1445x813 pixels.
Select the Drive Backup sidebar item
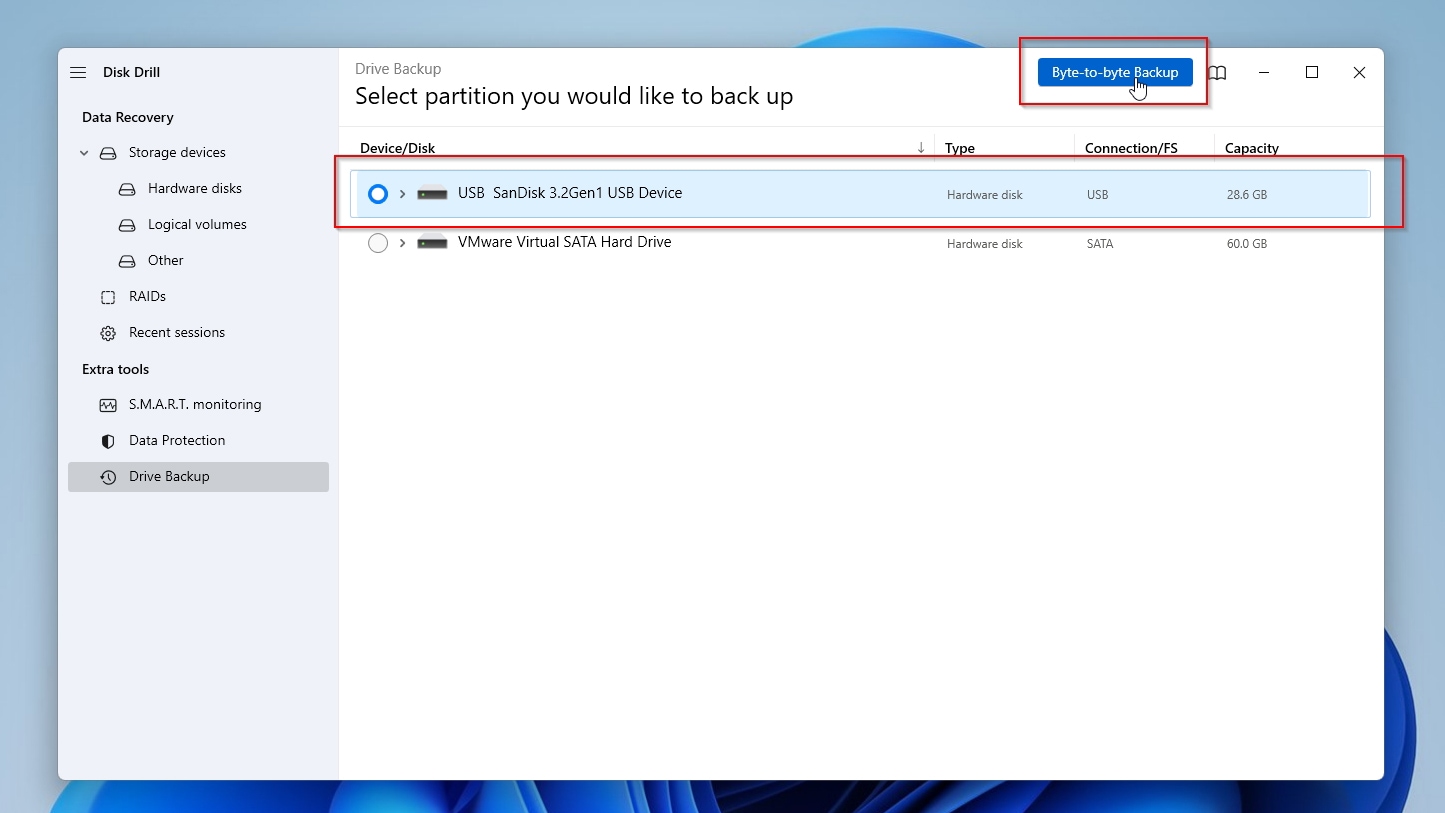(x=198, y=477)
